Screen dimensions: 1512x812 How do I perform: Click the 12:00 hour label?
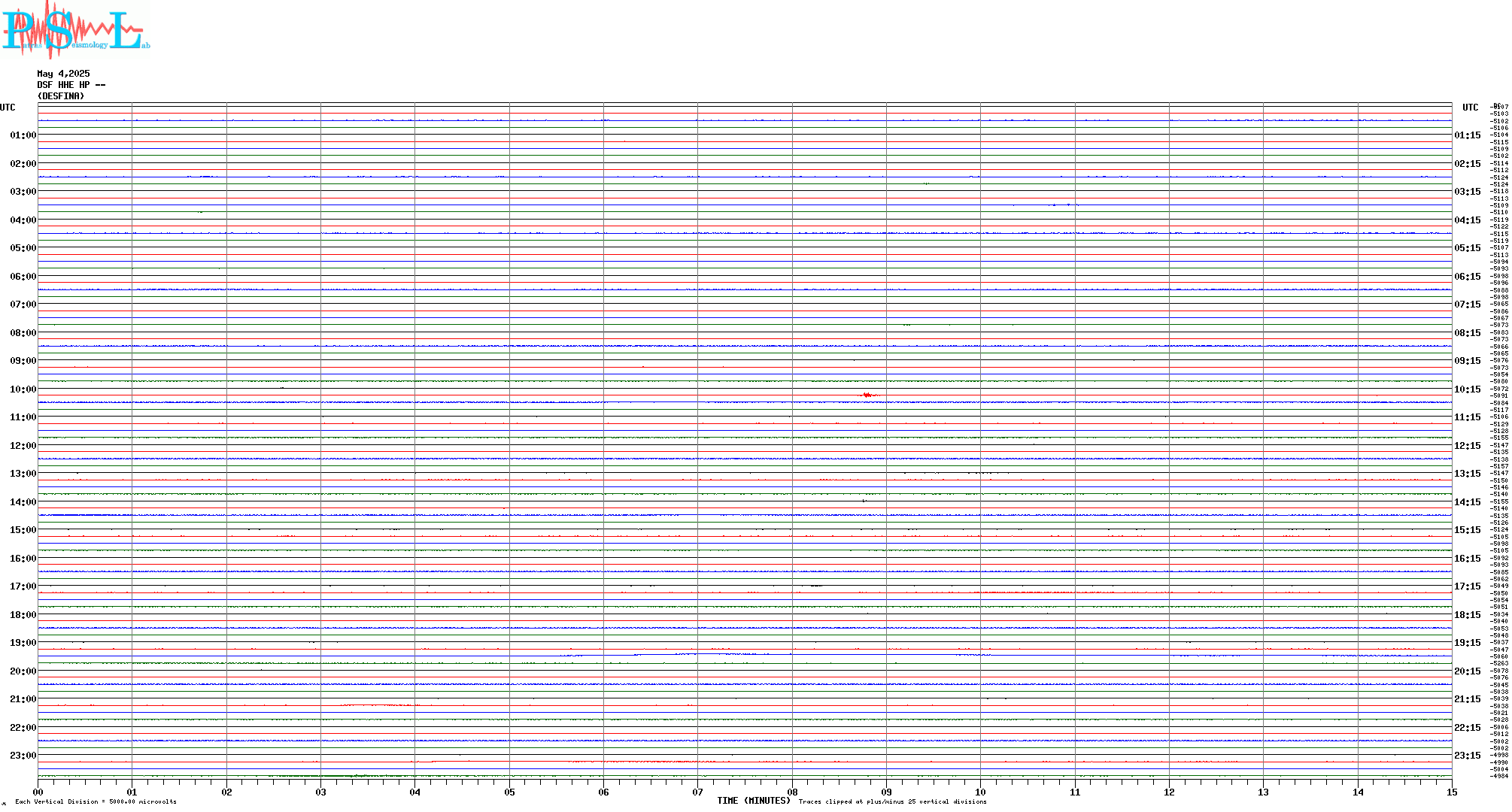[23, 446]
